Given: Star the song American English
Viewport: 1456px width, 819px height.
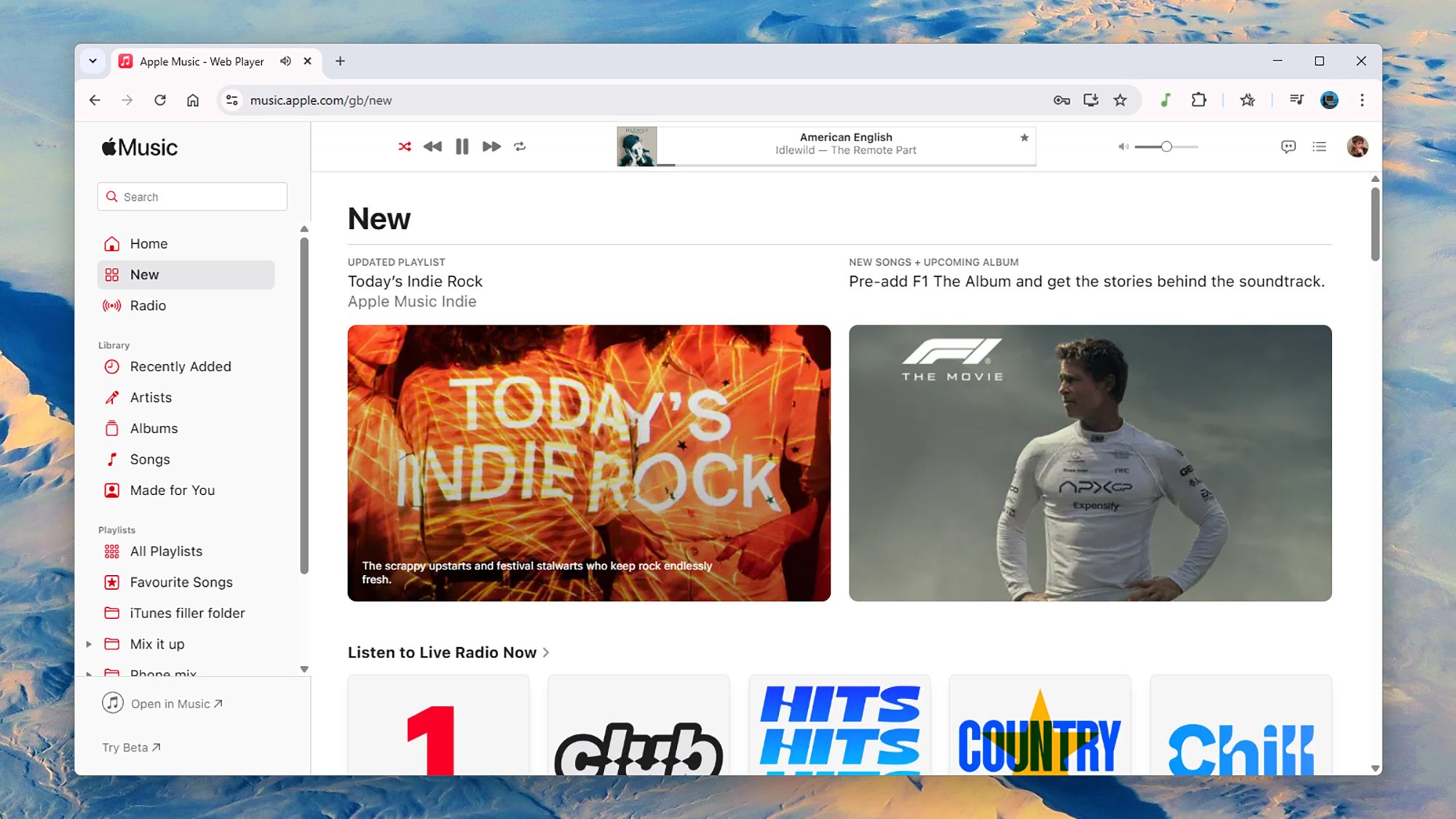Looking at the screenshot, I should [1024, 138].
